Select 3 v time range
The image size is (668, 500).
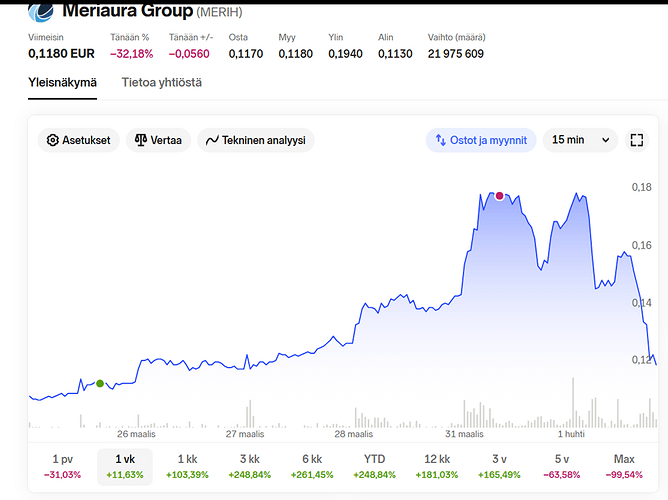[499, 466]
